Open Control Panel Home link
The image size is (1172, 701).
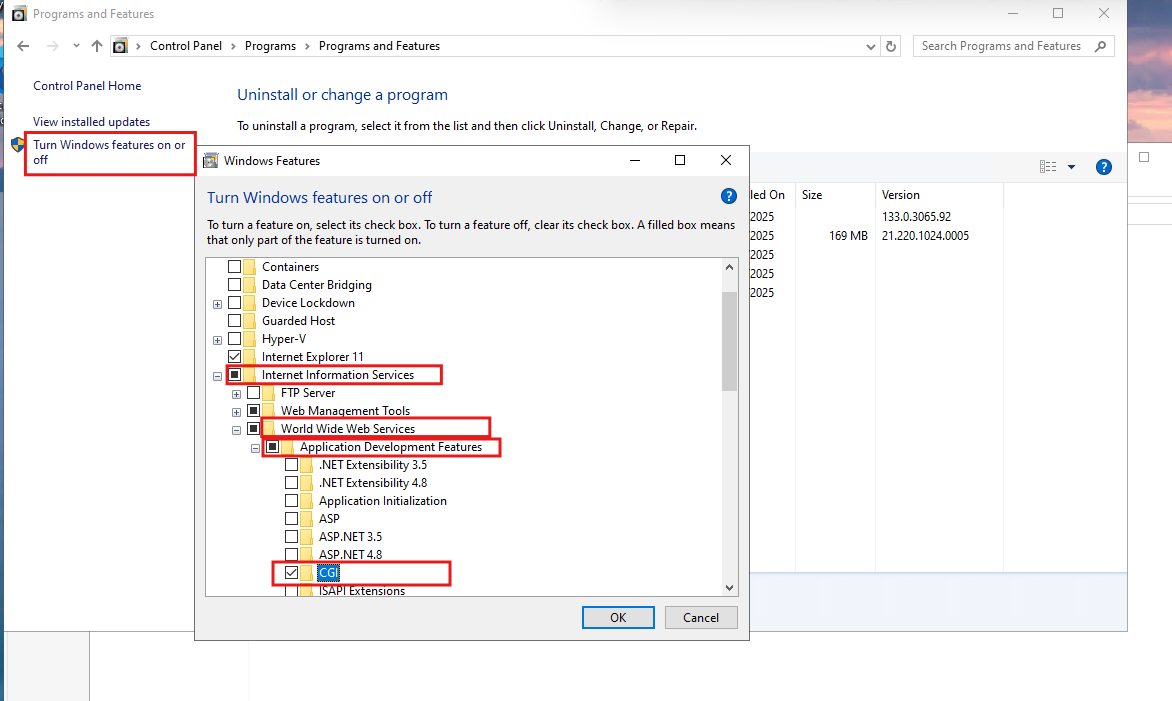[x=87, y=86]
